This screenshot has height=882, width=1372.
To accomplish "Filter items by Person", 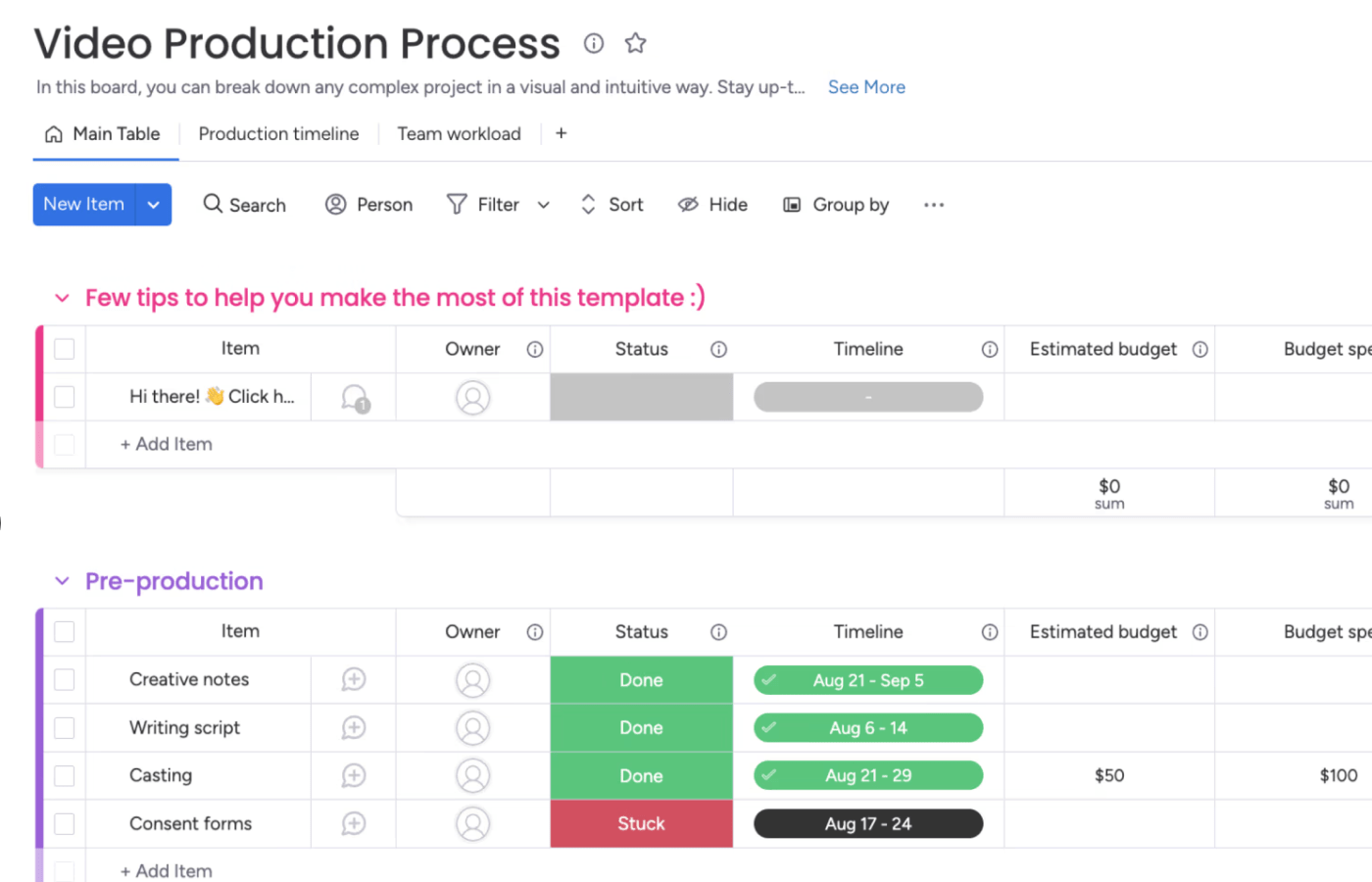I will (368, 205).
